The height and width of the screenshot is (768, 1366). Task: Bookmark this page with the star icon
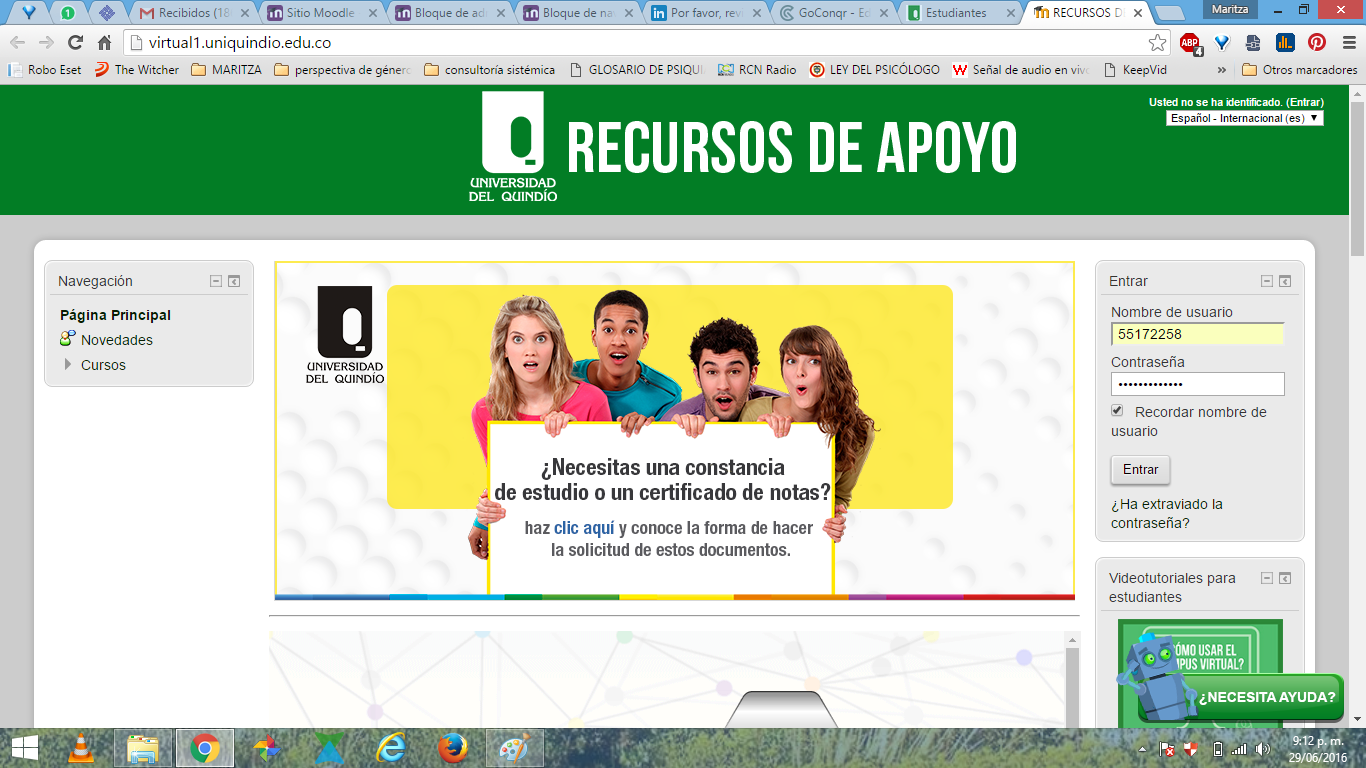(x=1157, y=43)
